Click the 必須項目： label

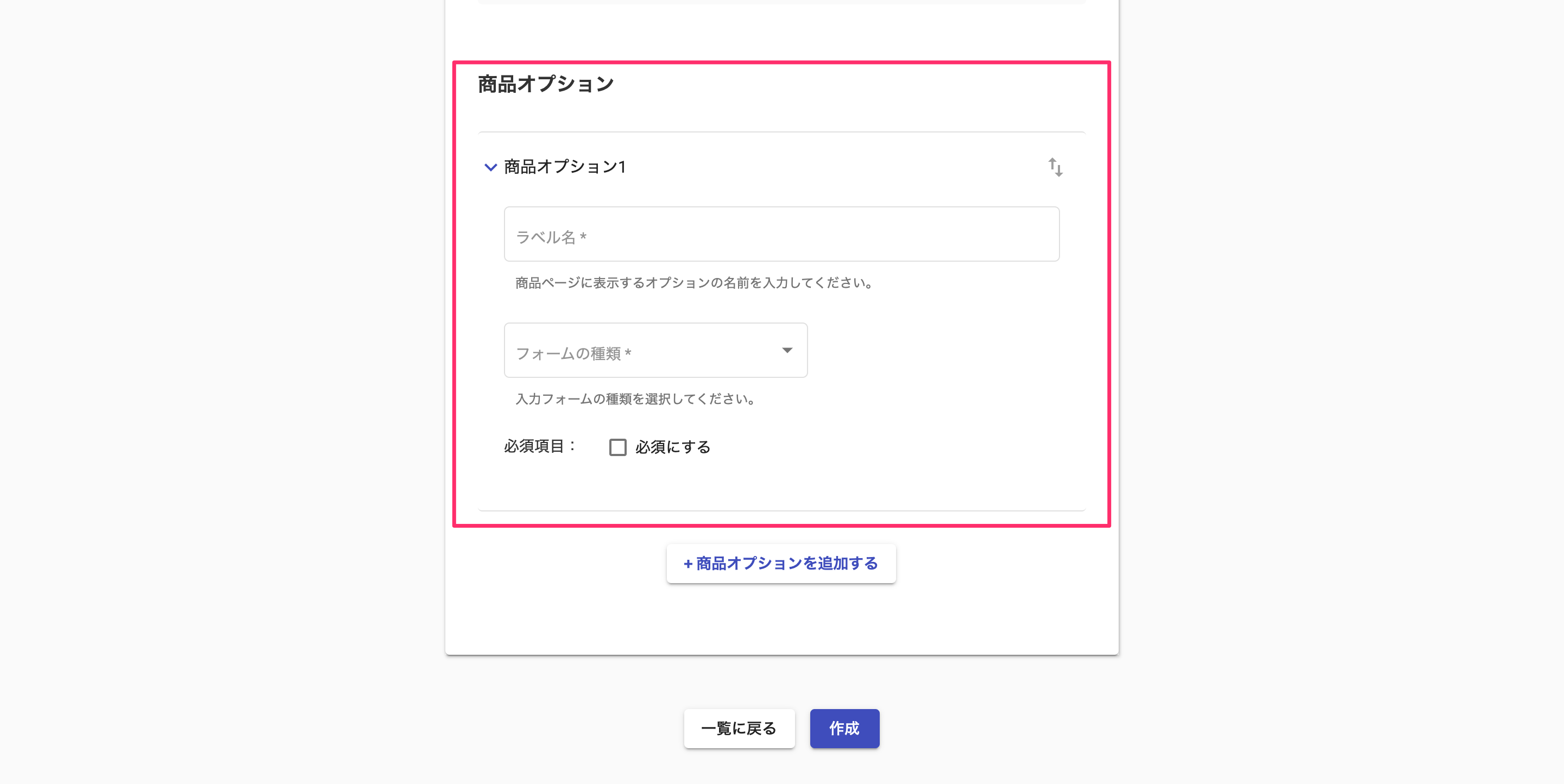pyautogui.click(x=540, y=447)
